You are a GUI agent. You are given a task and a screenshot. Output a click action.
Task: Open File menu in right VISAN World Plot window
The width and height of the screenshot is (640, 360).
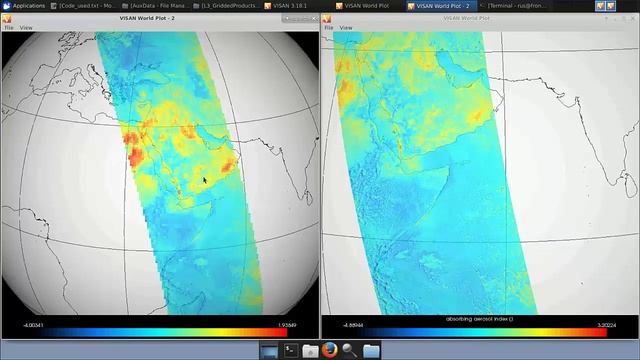click(x=329, y=28)
